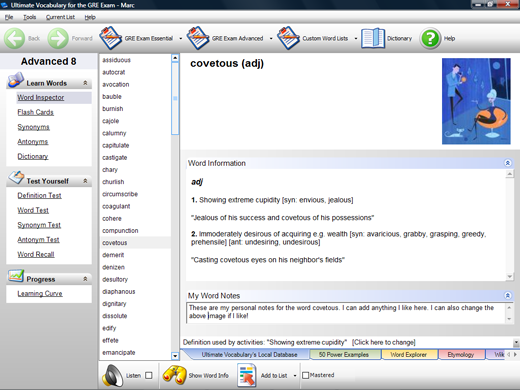Click the covetous illustration image

click(x=476, y=101)
